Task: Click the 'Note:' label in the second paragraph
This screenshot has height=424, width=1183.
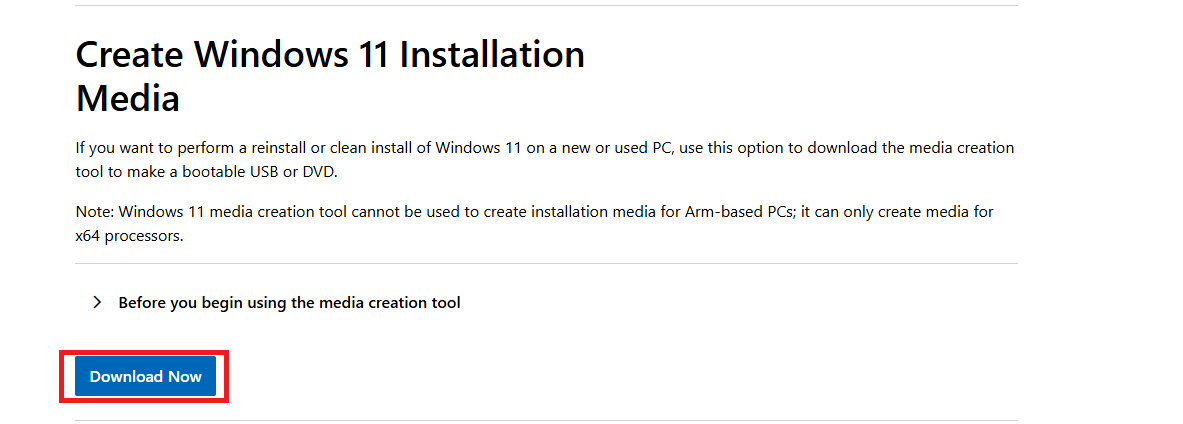Action: point(94,212)
